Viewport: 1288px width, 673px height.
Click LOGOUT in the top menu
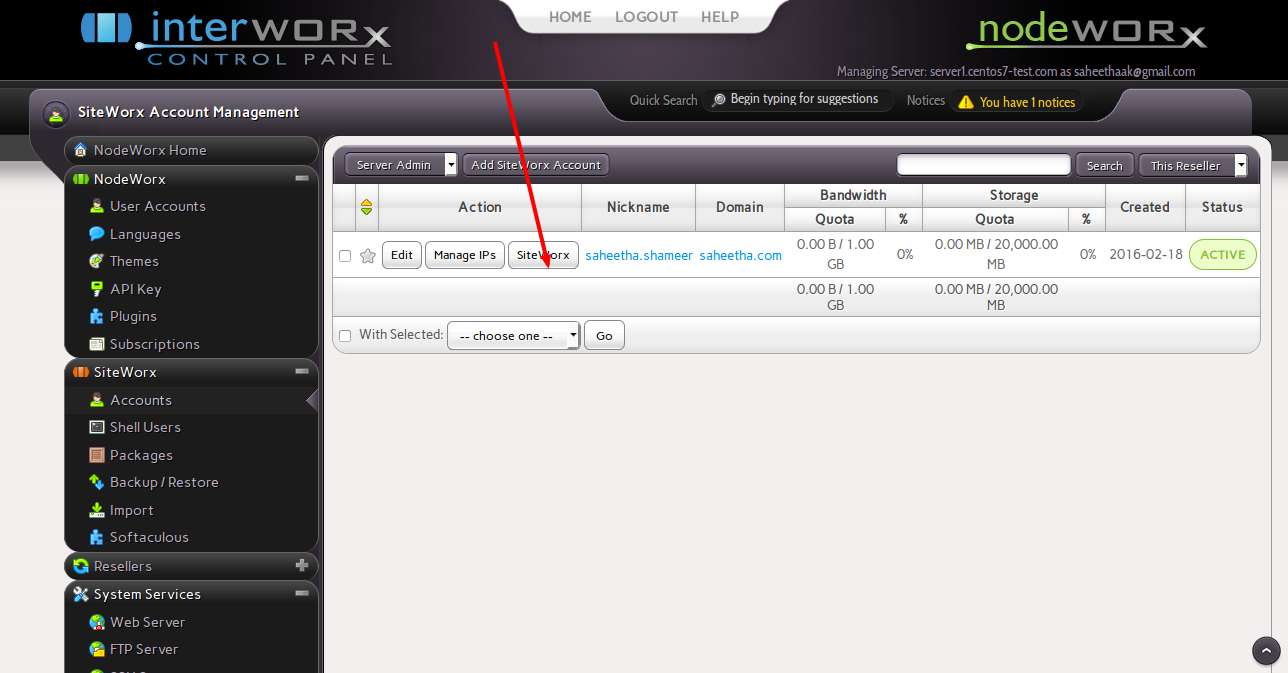[x=646, y=17]
